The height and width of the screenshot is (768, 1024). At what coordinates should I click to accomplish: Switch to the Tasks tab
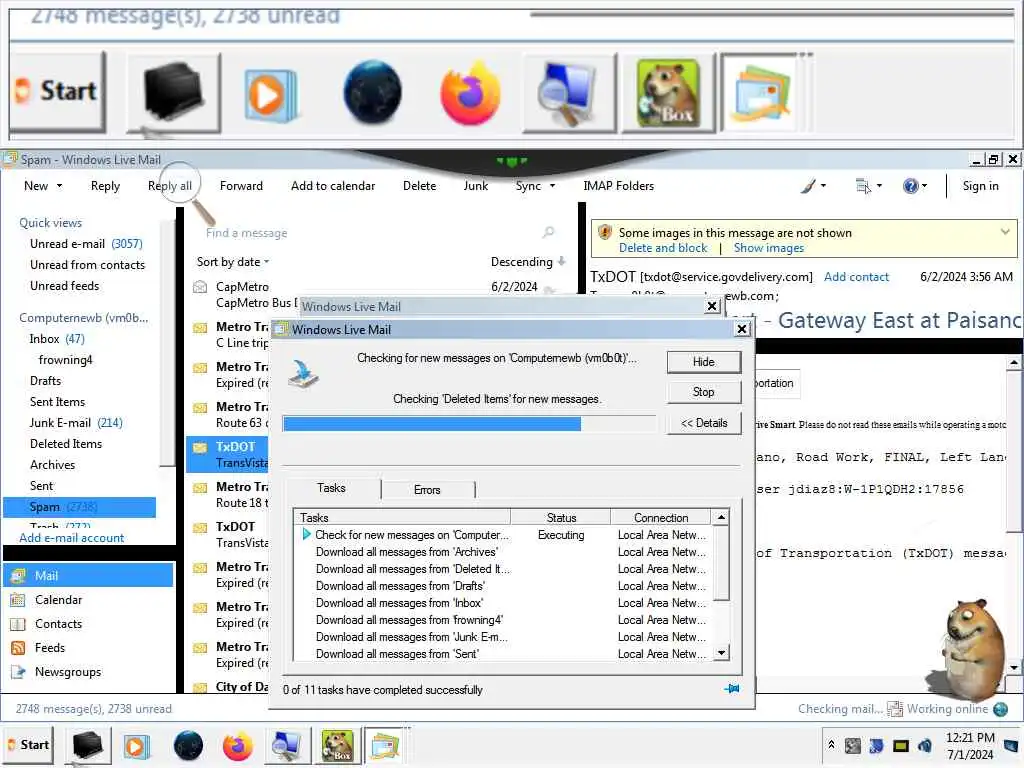(x=332, y=488)
